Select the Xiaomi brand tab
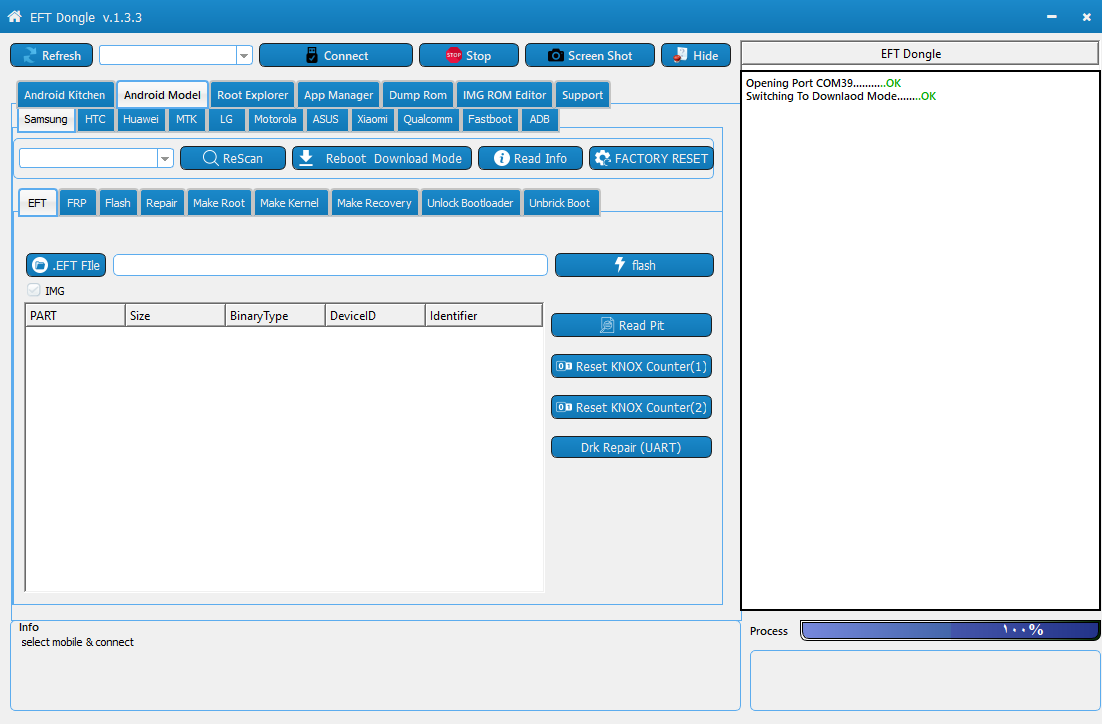Viewport: 1102px width, 724px height. click(x=372, y=119)
